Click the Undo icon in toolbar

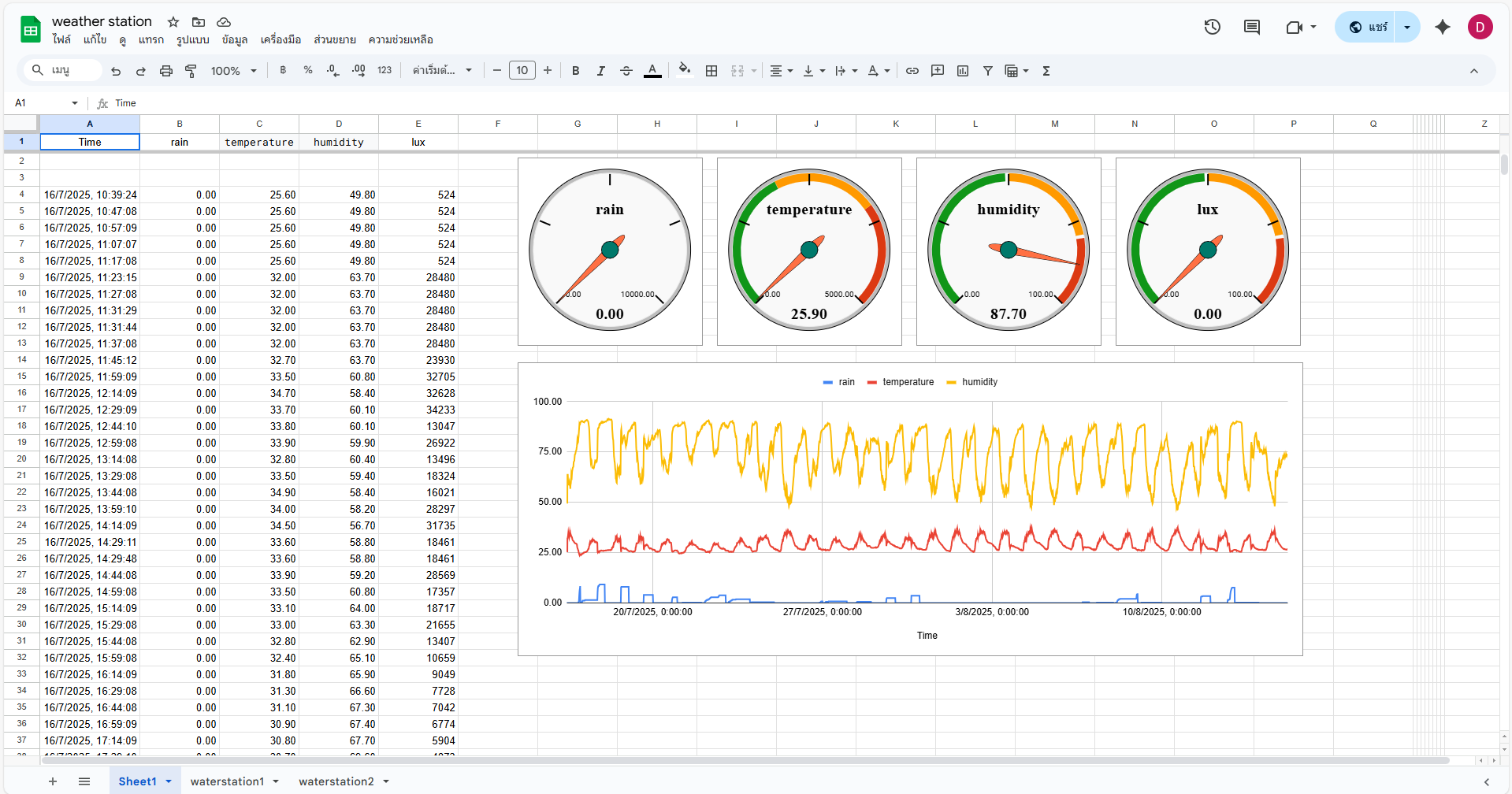coord(116,71)
